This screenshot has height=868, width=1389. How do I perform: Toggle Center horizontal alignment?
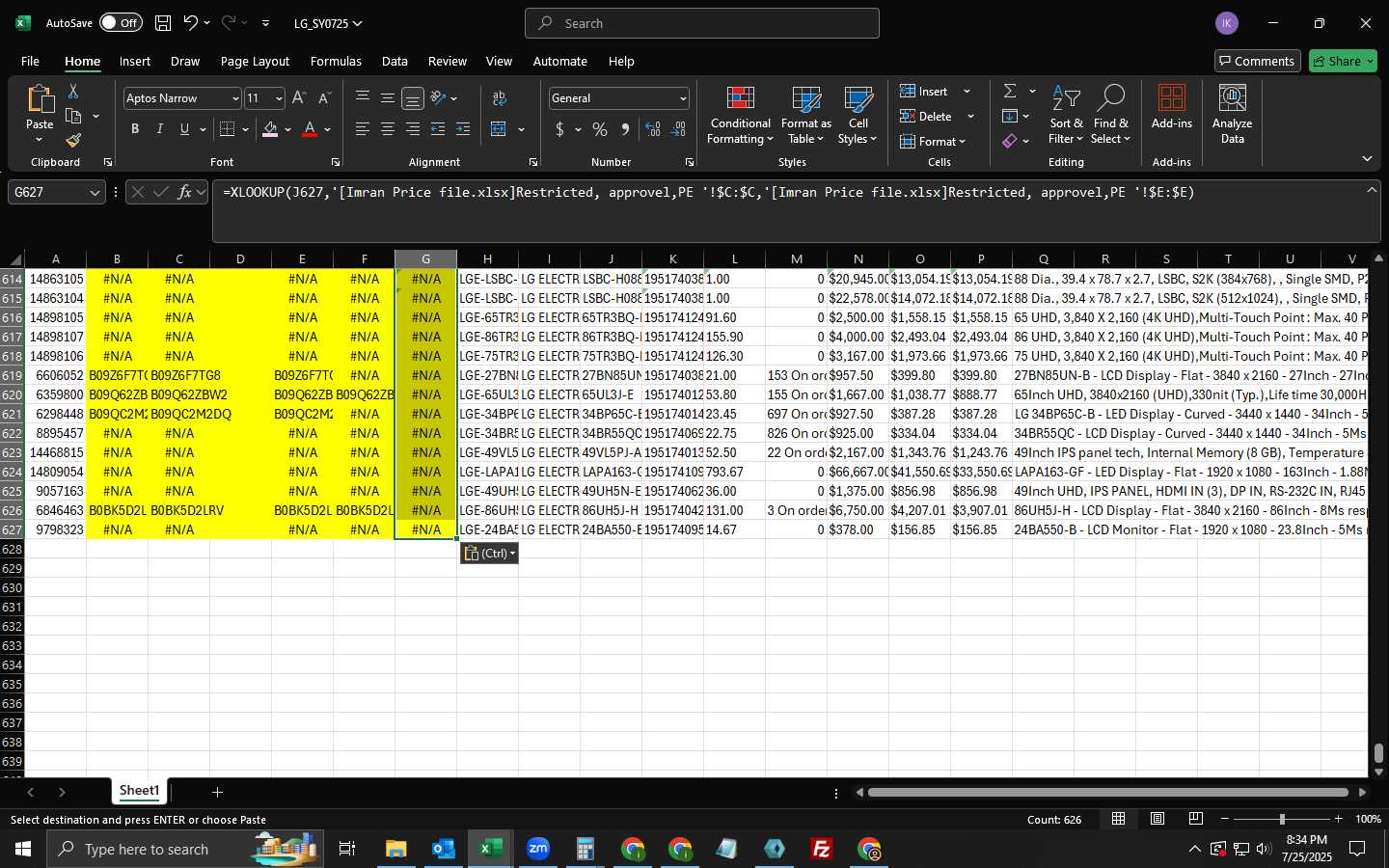click(388, 129)
